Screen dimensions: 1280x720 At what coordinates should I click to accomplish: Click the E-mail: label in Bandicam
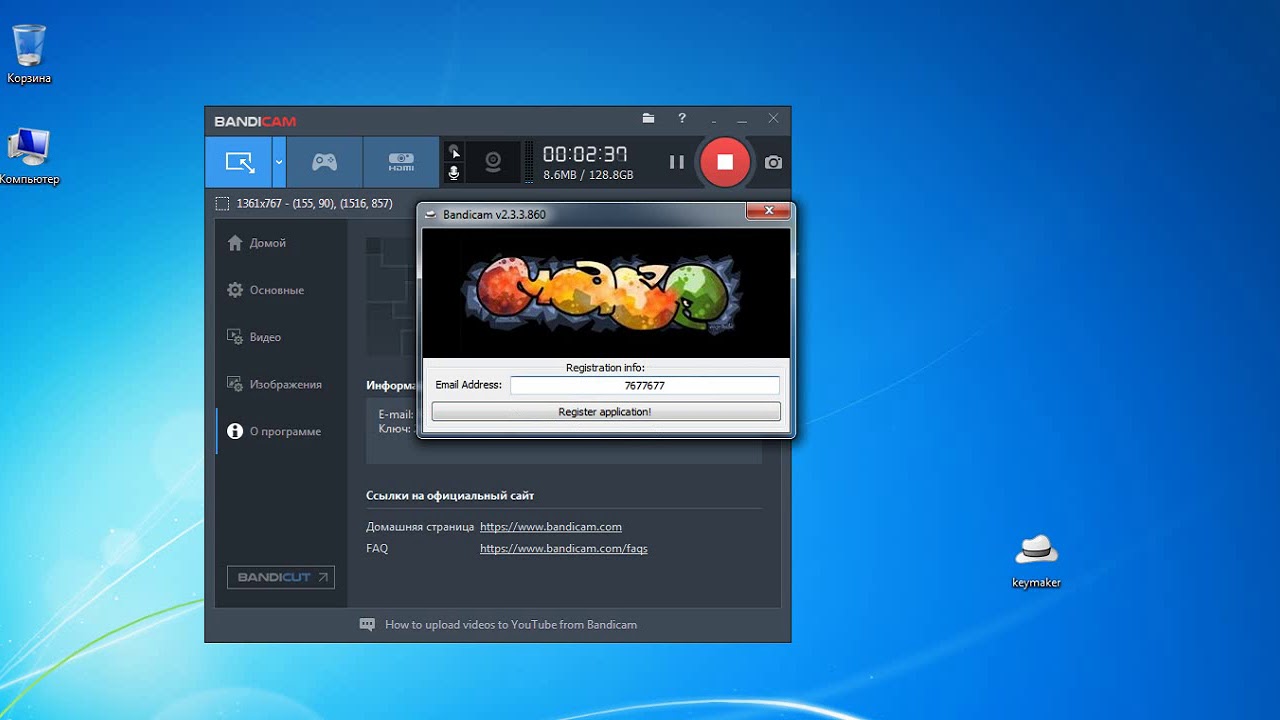(x=396, y=414)
